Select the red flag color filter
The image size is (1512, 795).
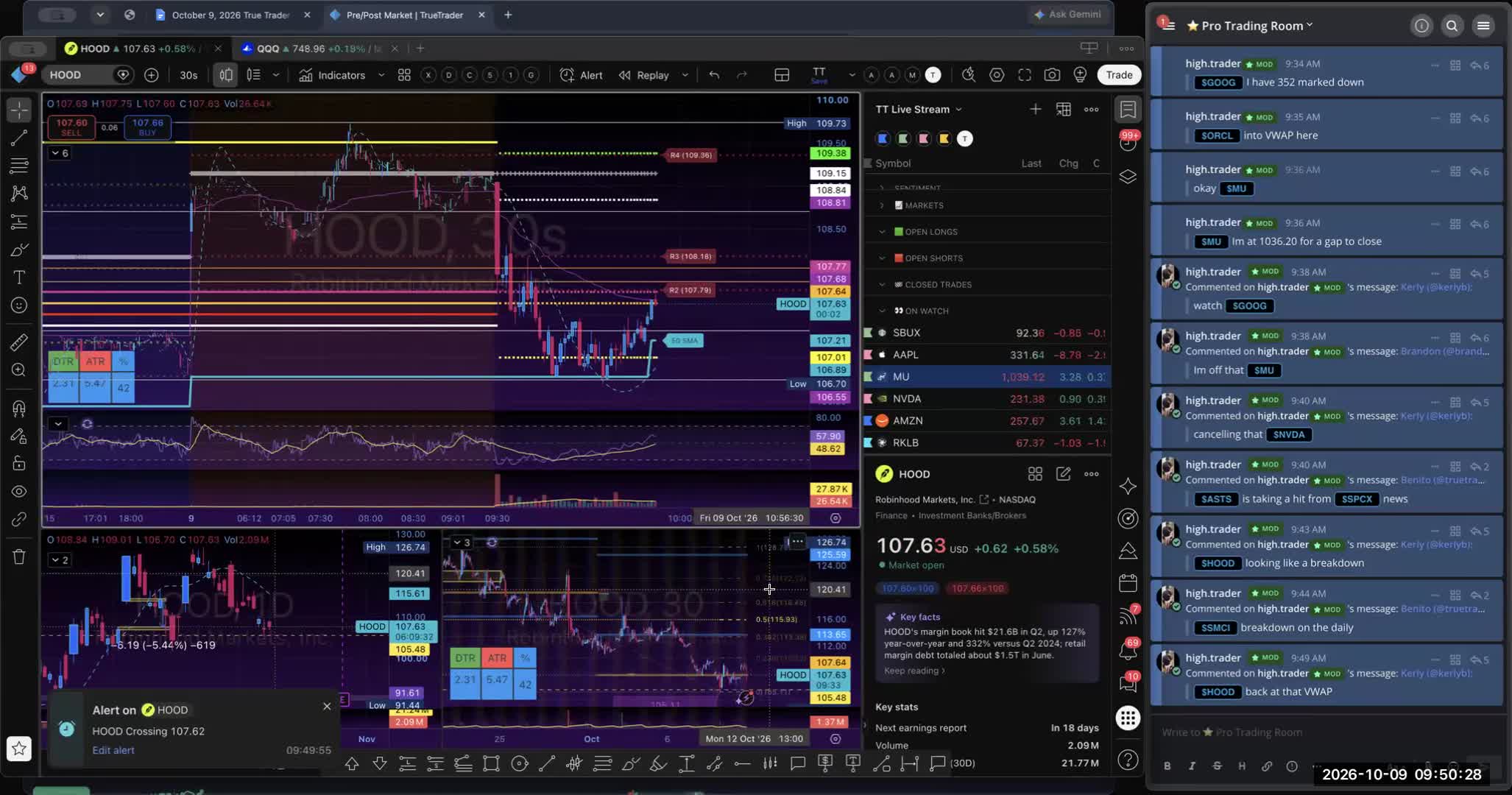(924, 138)
